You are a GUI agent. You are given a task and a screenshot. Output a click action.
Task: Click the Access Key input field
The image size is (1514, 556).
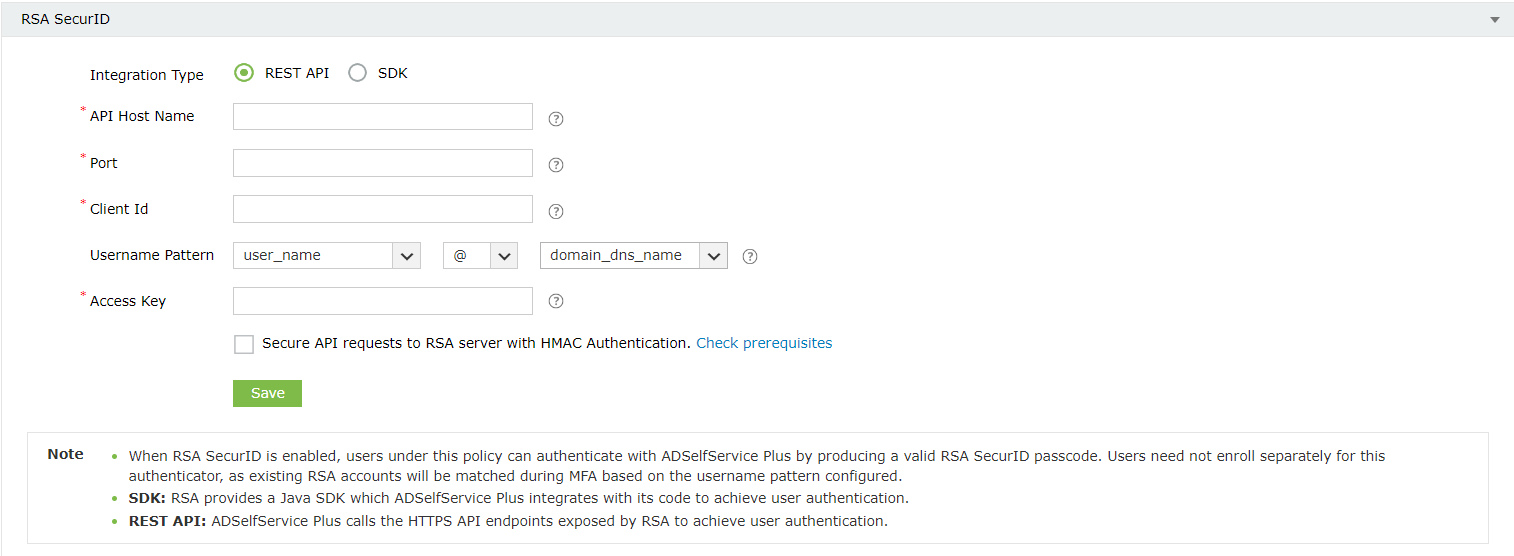[x=383, y=301]
